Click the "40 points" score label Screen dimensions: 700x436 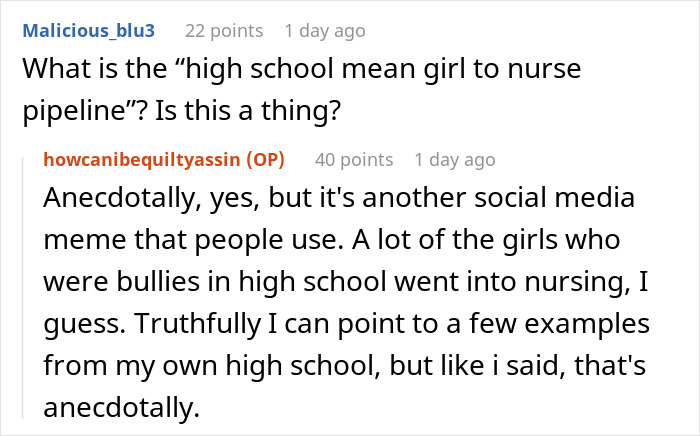click(354, 159)
